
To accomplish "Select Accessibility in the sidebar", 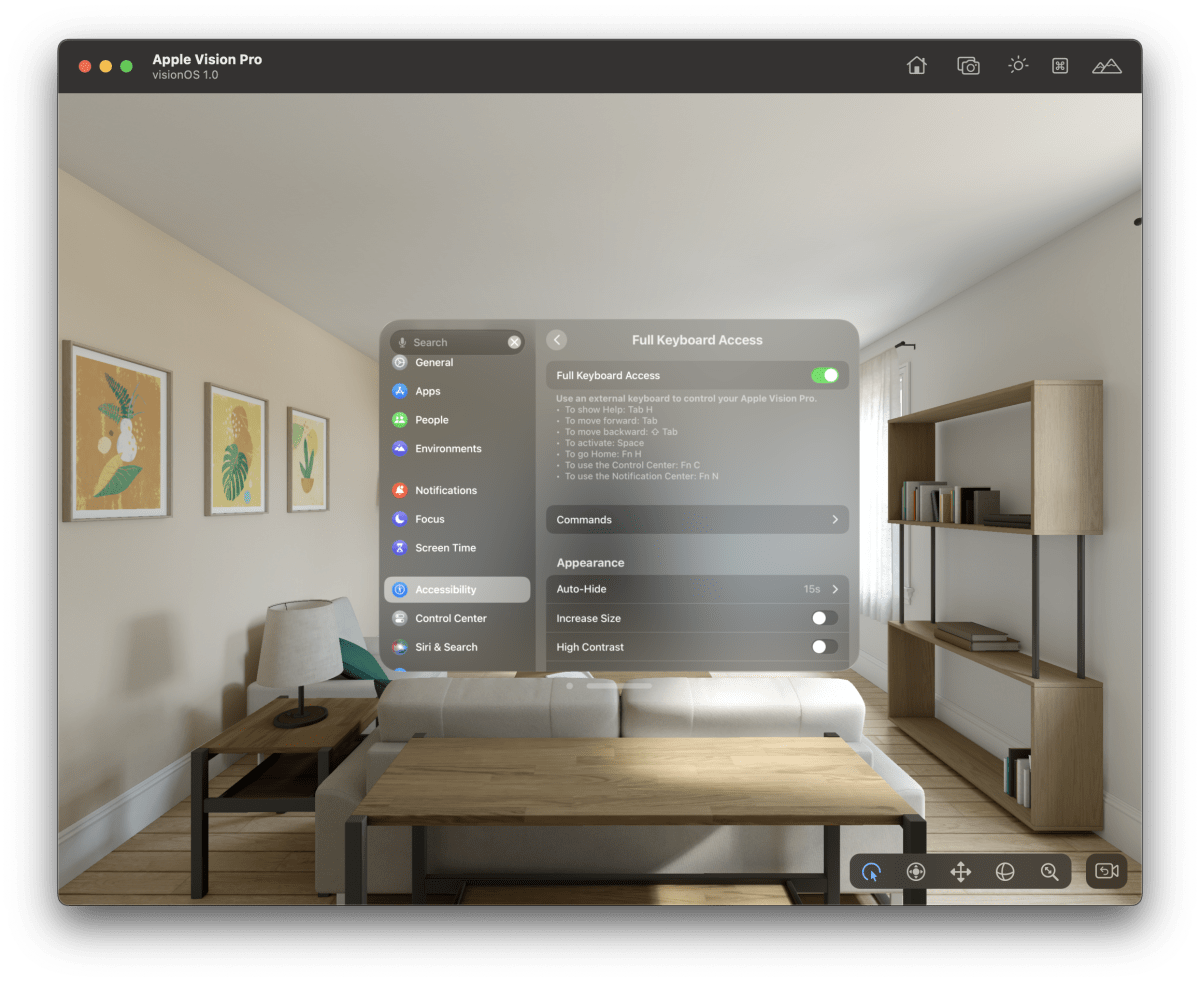I will point(457,590).
